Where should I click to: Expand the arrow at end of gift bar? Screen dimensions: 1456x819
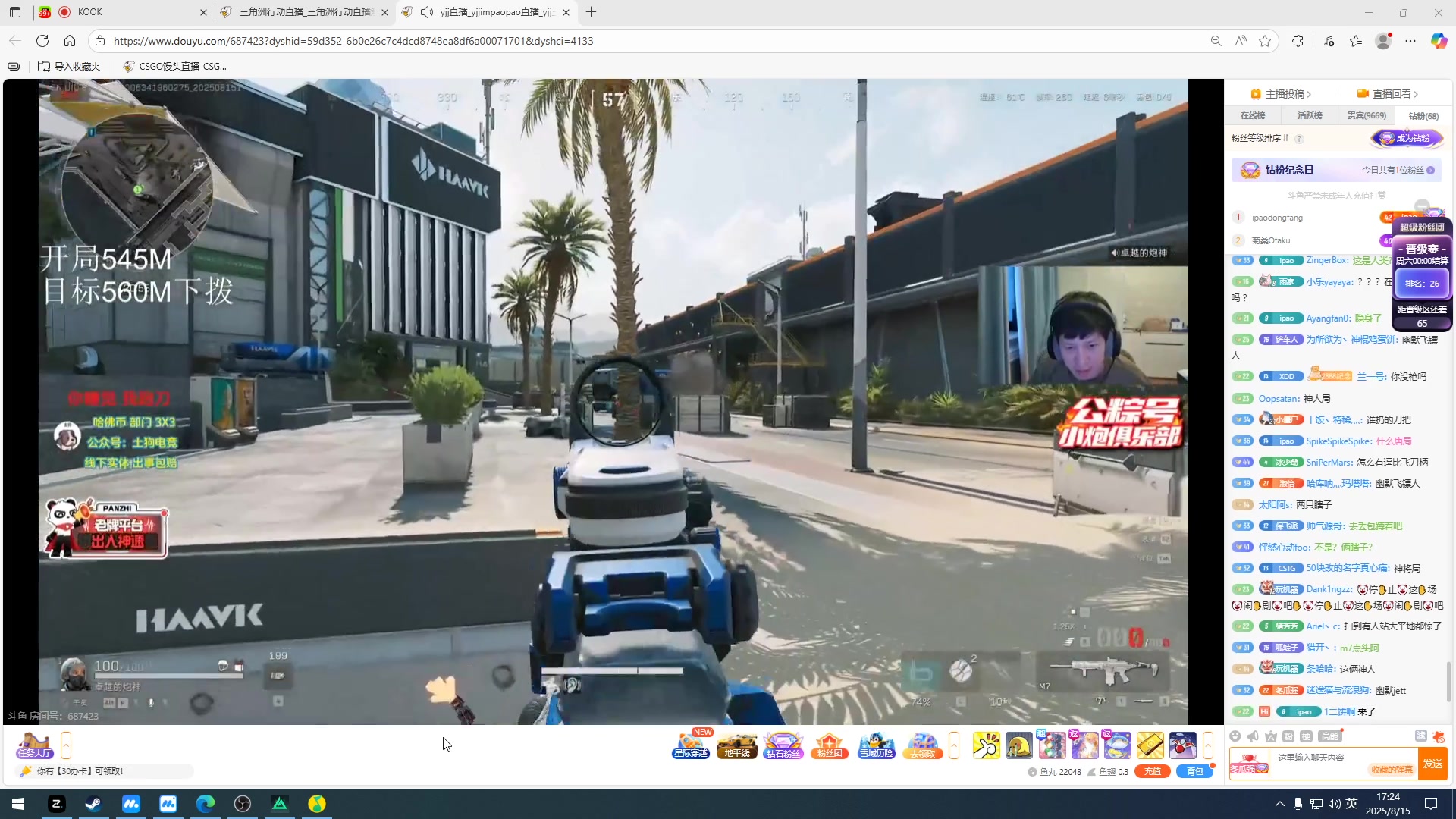1208,745
